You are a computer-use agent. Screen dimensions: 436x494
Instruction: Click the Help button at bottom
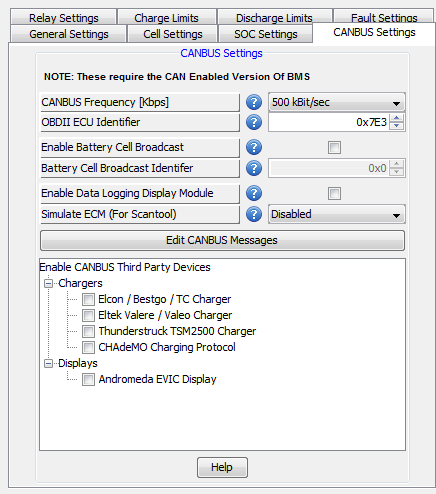[x=222, y=467]
